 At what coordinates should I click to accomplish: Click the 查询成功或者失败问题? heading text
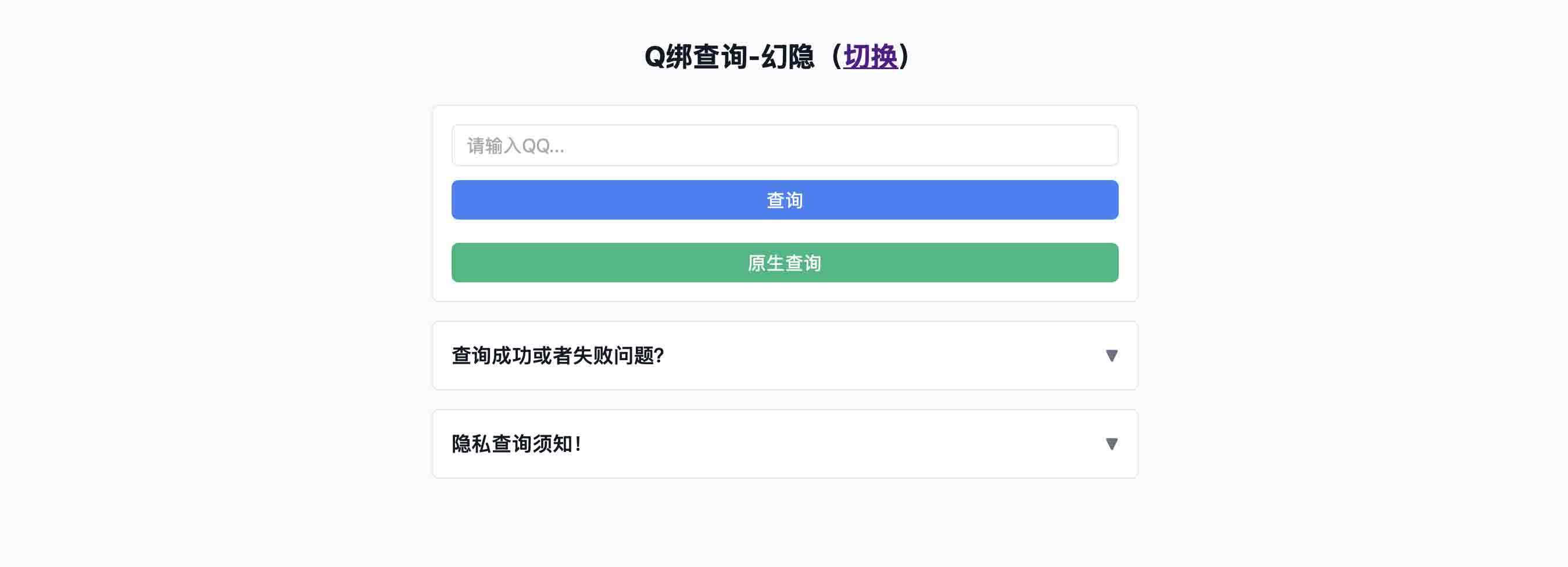click(x=557, y=356)
